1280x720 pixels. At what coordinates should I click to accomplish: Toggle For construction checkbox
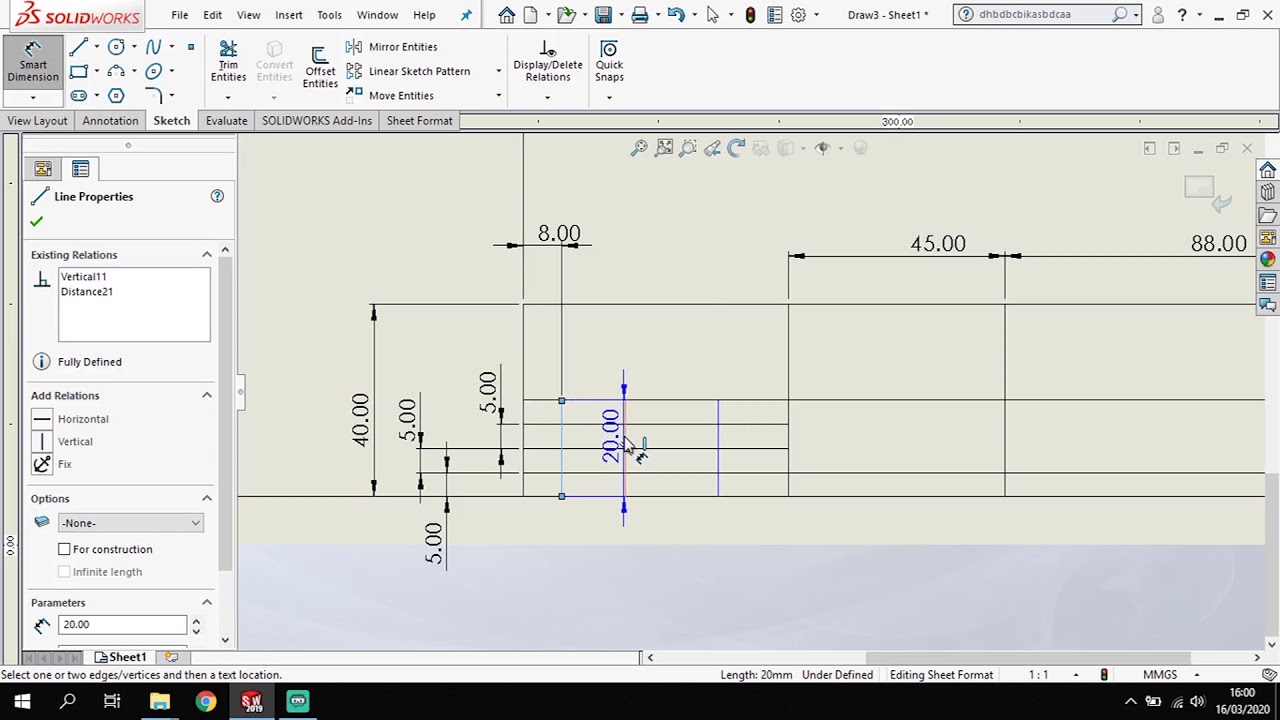tap(64, 549)
